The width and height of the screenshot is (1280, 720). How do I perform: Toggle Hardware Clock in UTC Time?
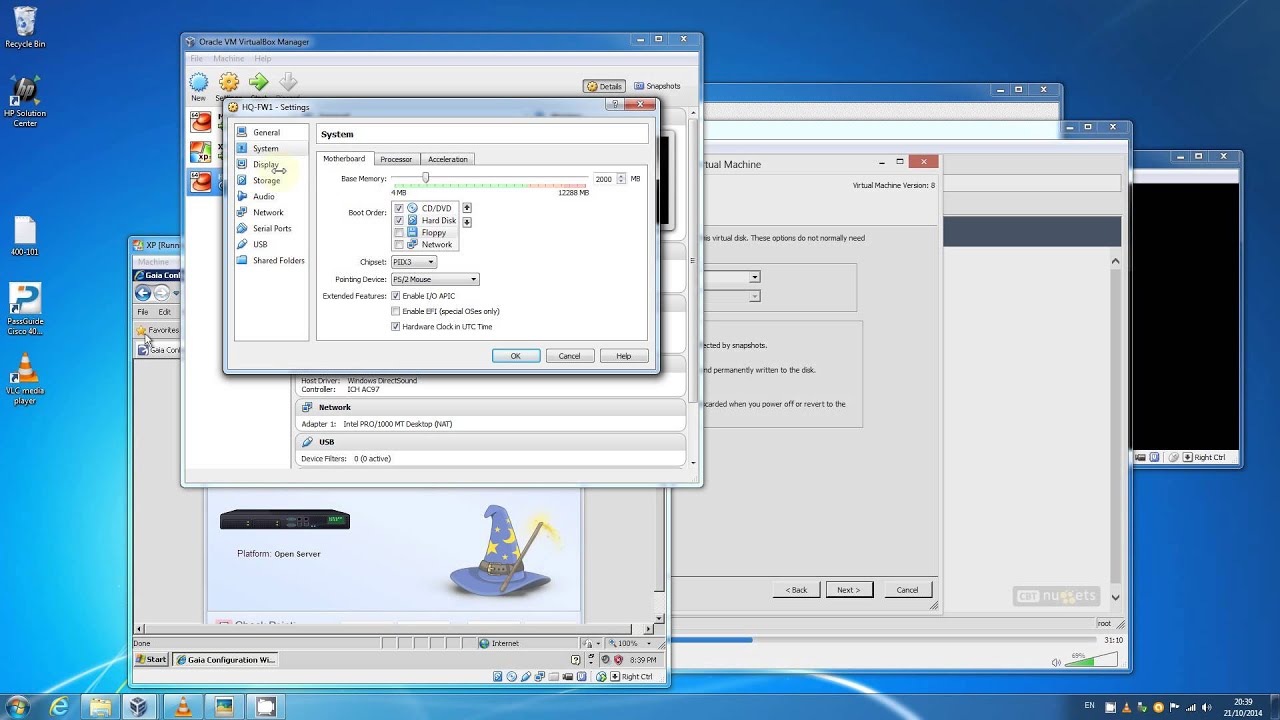pyautogui.click(x=396, y=326)
